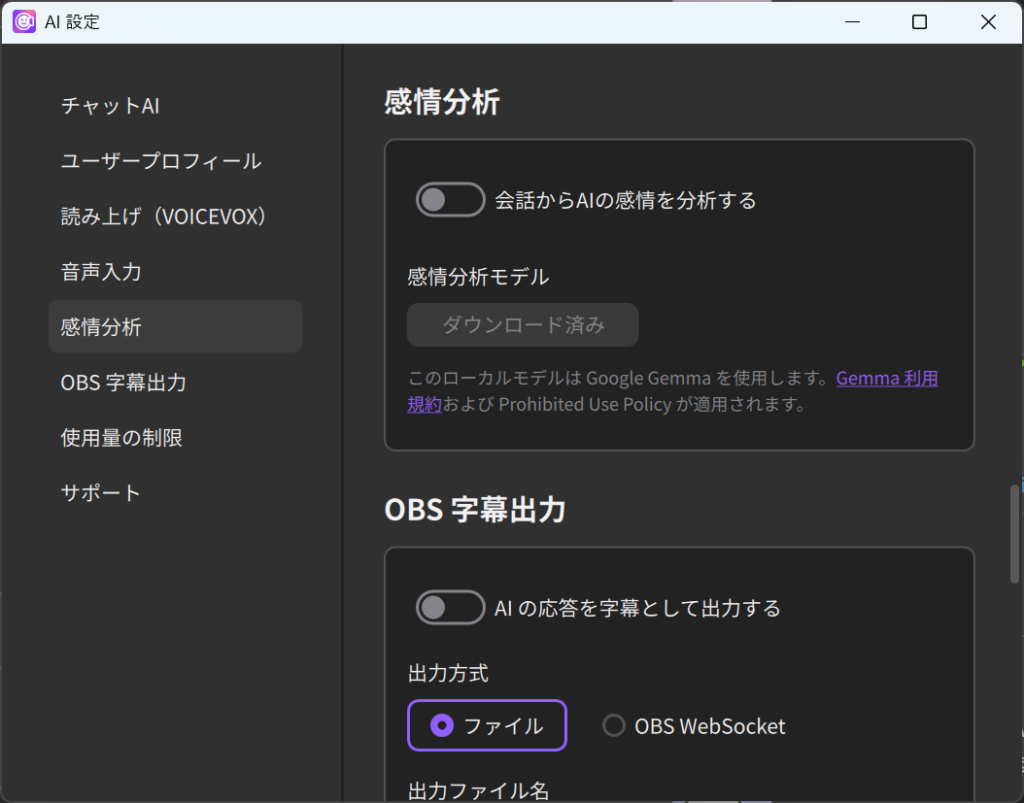The height and width of the screenshot is (803, 1024).
Task: Enable 会話からAIの感情を分析する toggle
Action: [450, 200]
